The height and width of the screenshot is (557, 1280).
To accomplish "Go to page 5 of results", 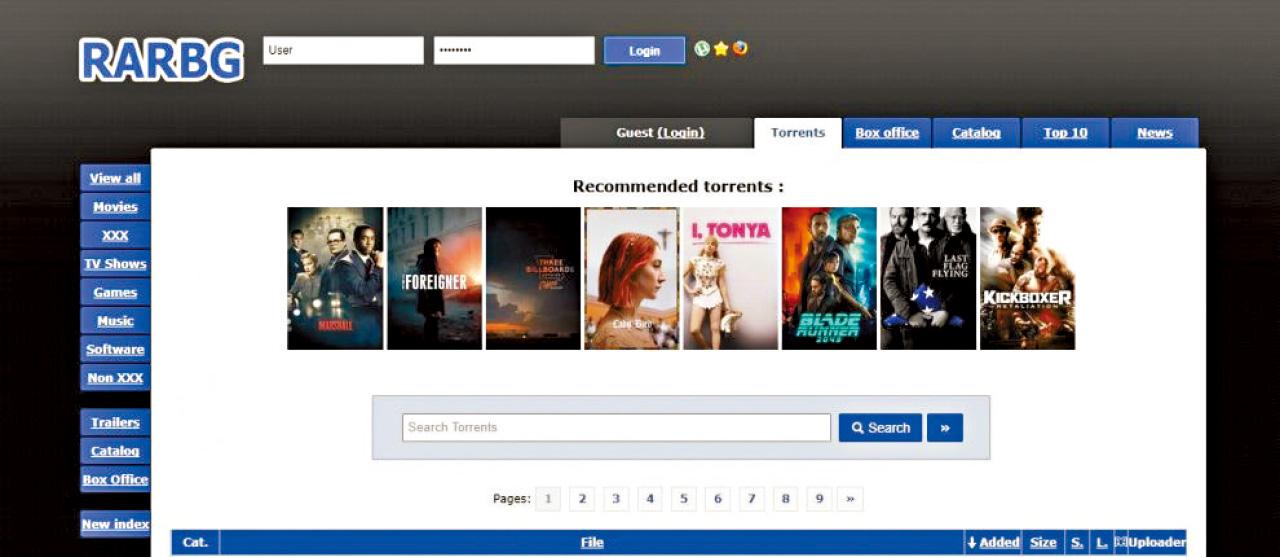I will (x=684, y=498).
